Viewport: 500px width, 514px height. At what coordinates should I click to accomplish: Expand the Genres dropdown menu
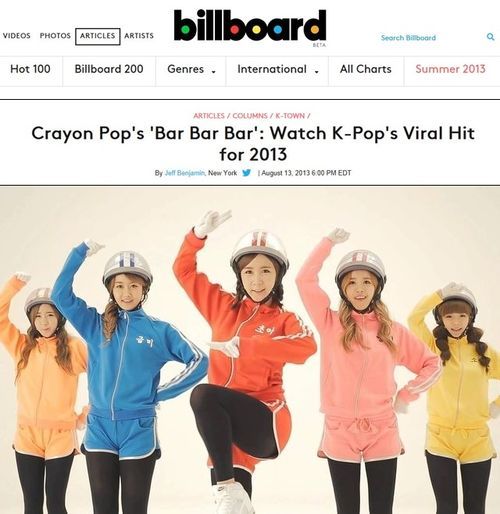tap(191, 69)
